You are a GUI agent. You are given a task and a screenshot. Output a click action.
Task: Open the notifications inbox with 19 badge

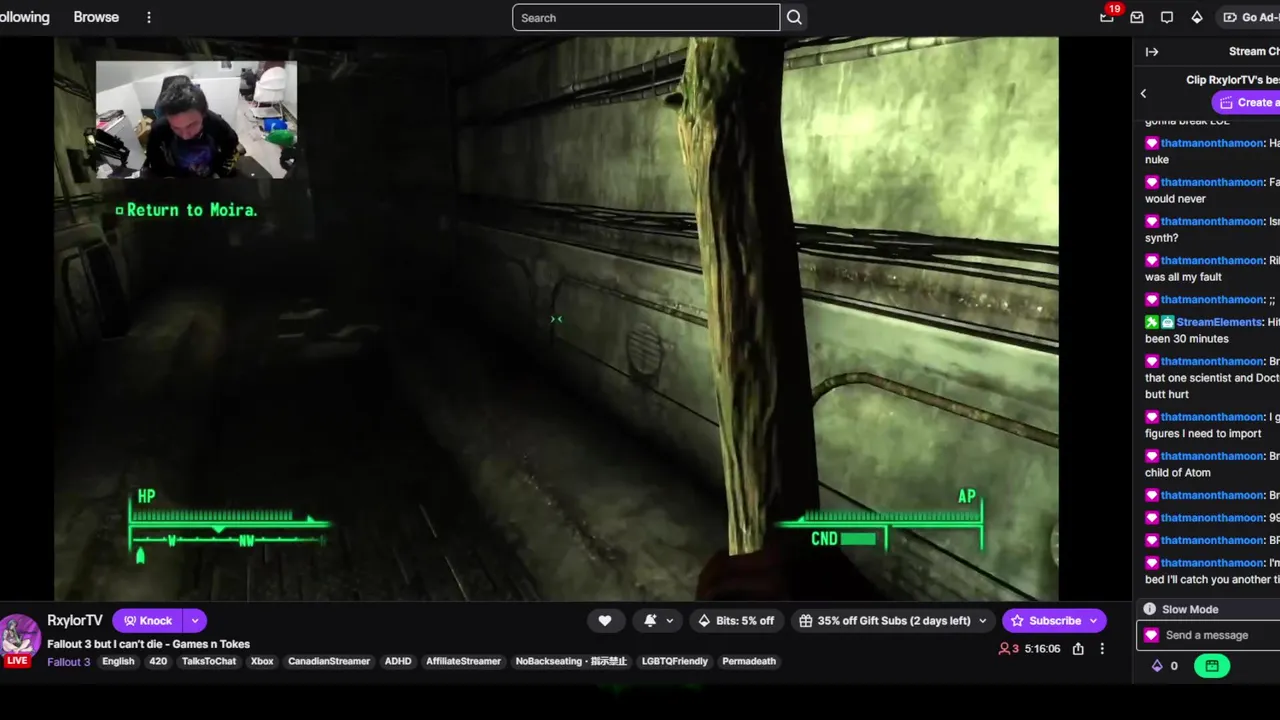pos(1107,17)
